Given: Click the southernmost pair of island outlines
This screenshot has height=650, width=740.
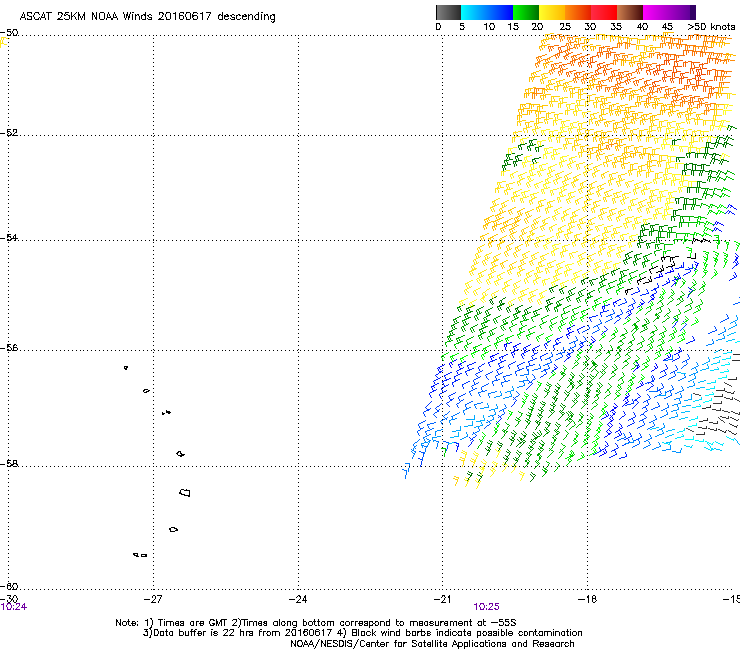Looking at the screenshot, I should pyautogui.click(x=140, y=555).
